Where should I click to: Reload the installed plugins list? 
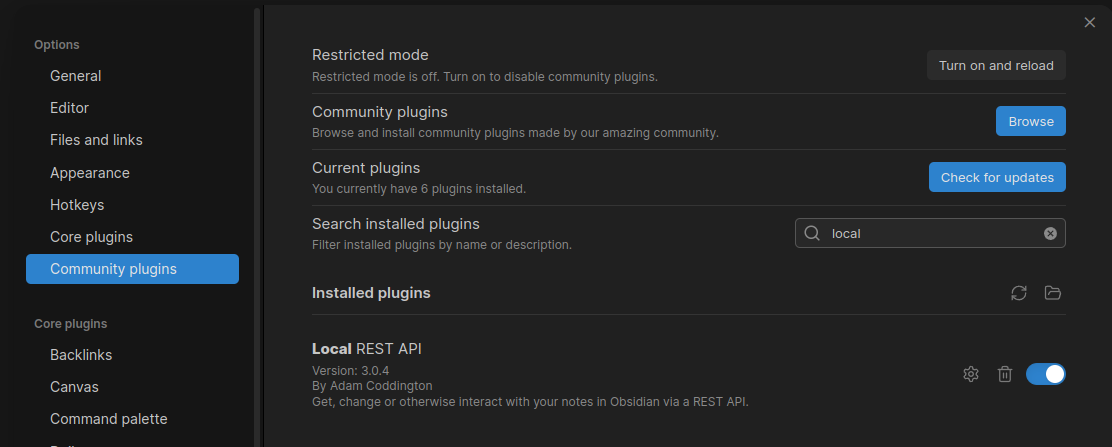[x=1019, y=293]
